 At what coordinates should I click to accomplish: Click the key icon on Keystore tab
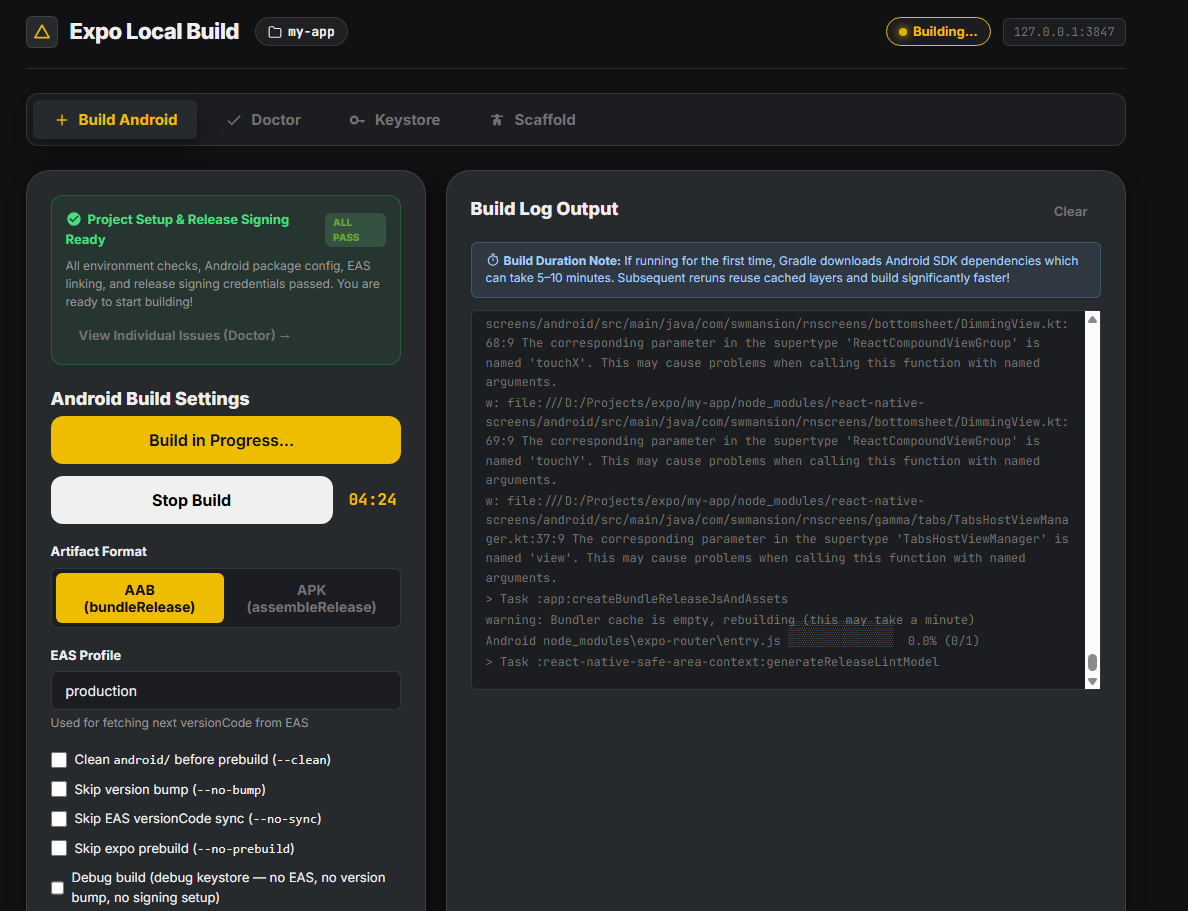click(x=357, y=120)
